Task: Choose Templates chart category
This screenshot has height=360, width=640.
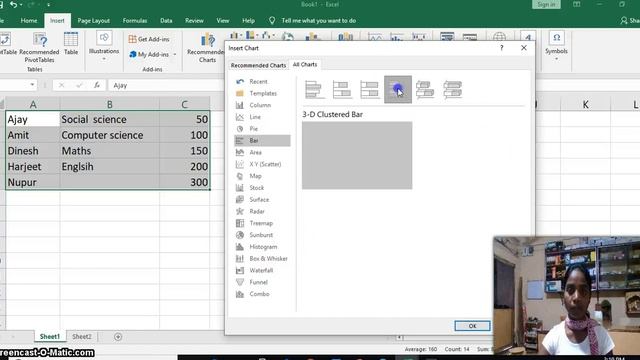Action: coord(262,93)
